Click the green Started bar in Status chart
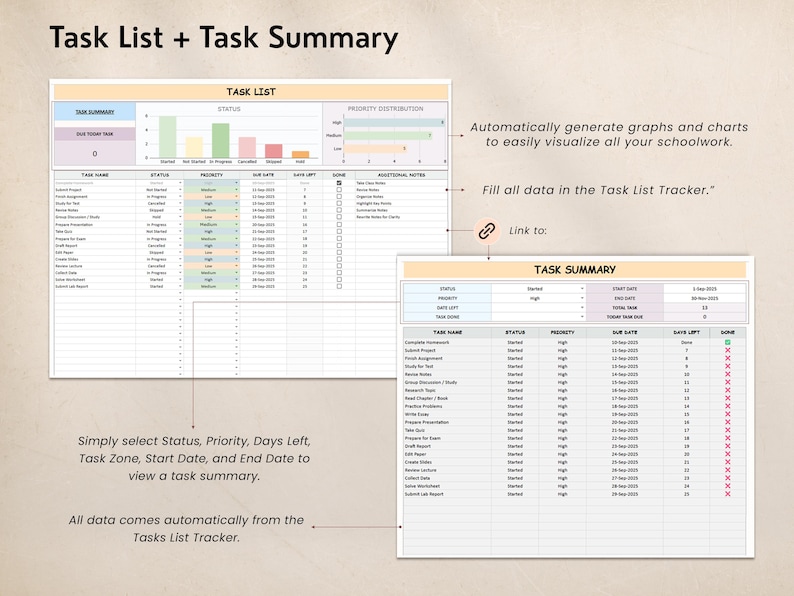 point(168,137)
